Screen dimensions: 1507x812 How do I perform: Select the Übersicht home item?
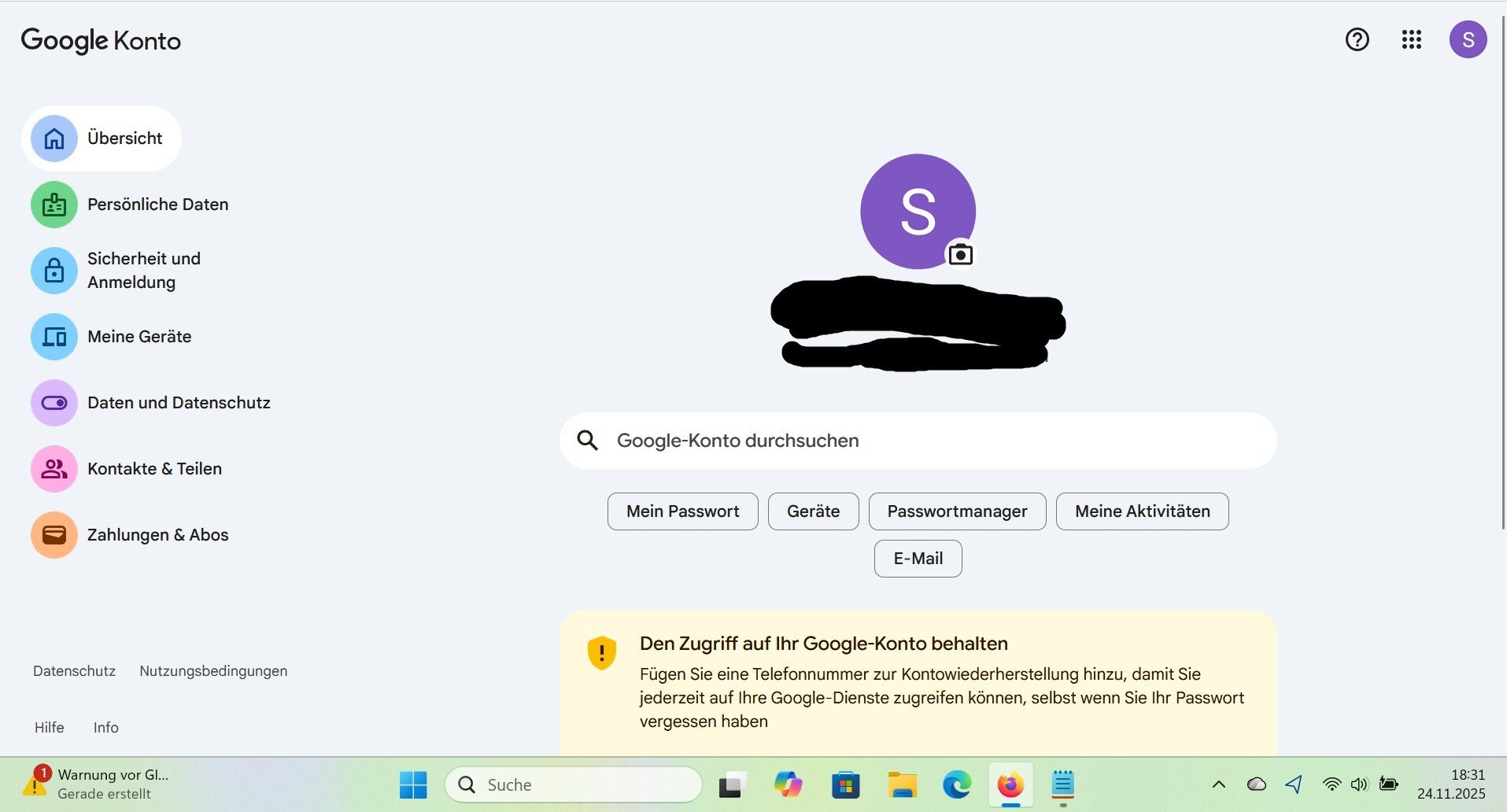(102, 138)
